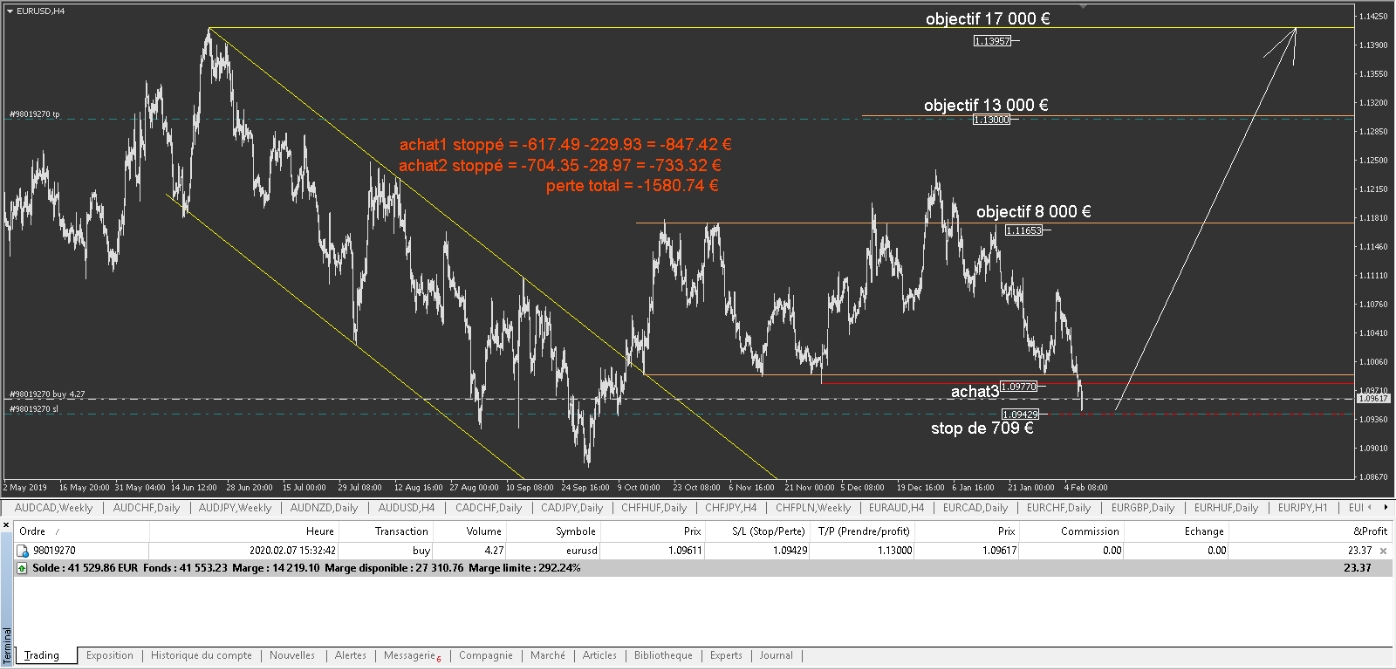The width and height of the screenshot is (1396, 669).
Task: Sort orders by the Ordre column header
Action: click(x=82, y=531)
